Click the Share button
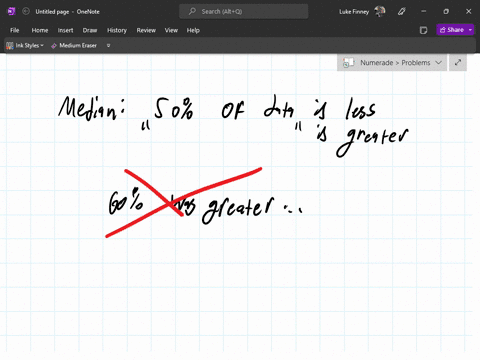 [452, 30]
